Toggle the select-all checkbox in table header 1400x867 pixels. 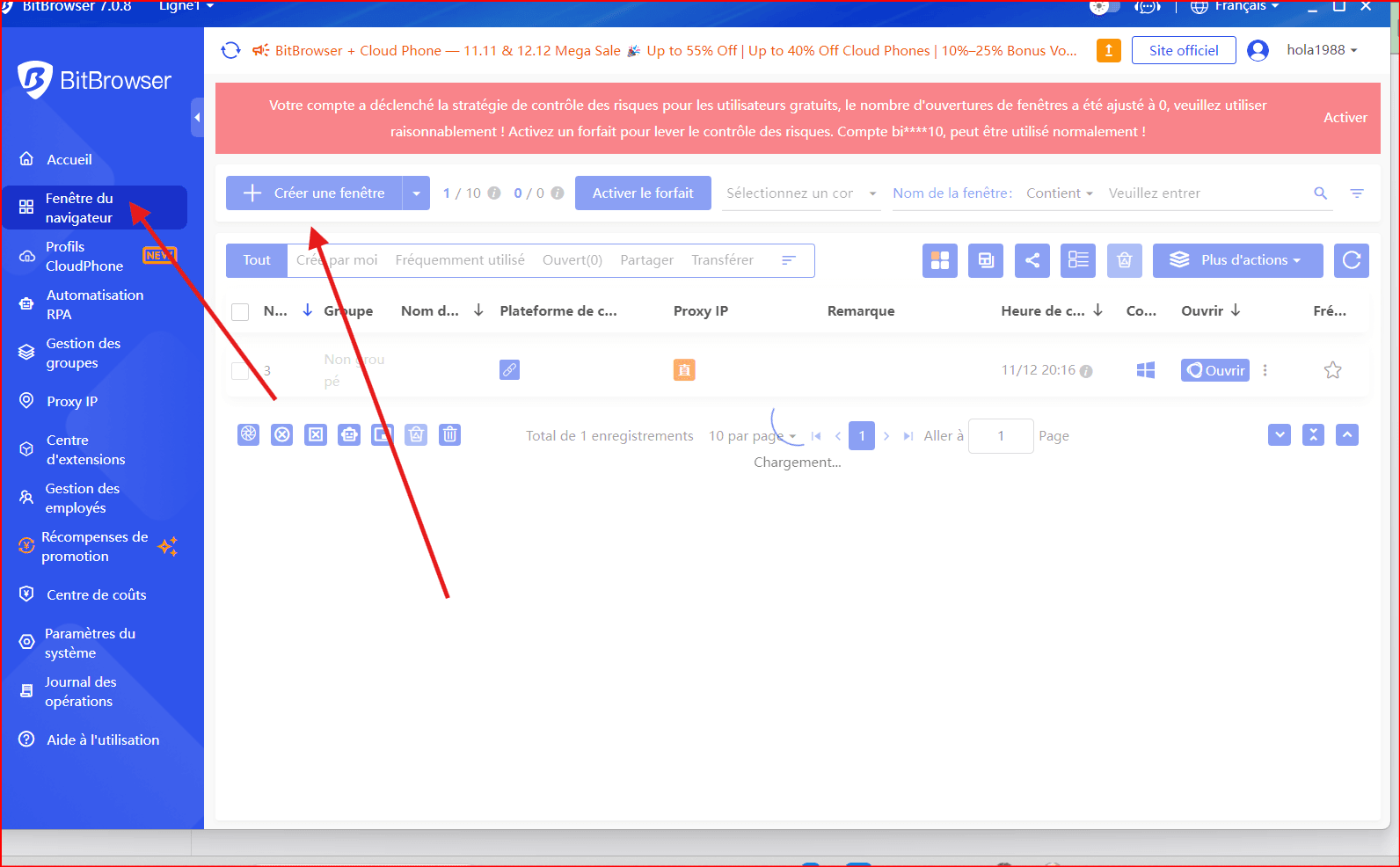[240, 311]
